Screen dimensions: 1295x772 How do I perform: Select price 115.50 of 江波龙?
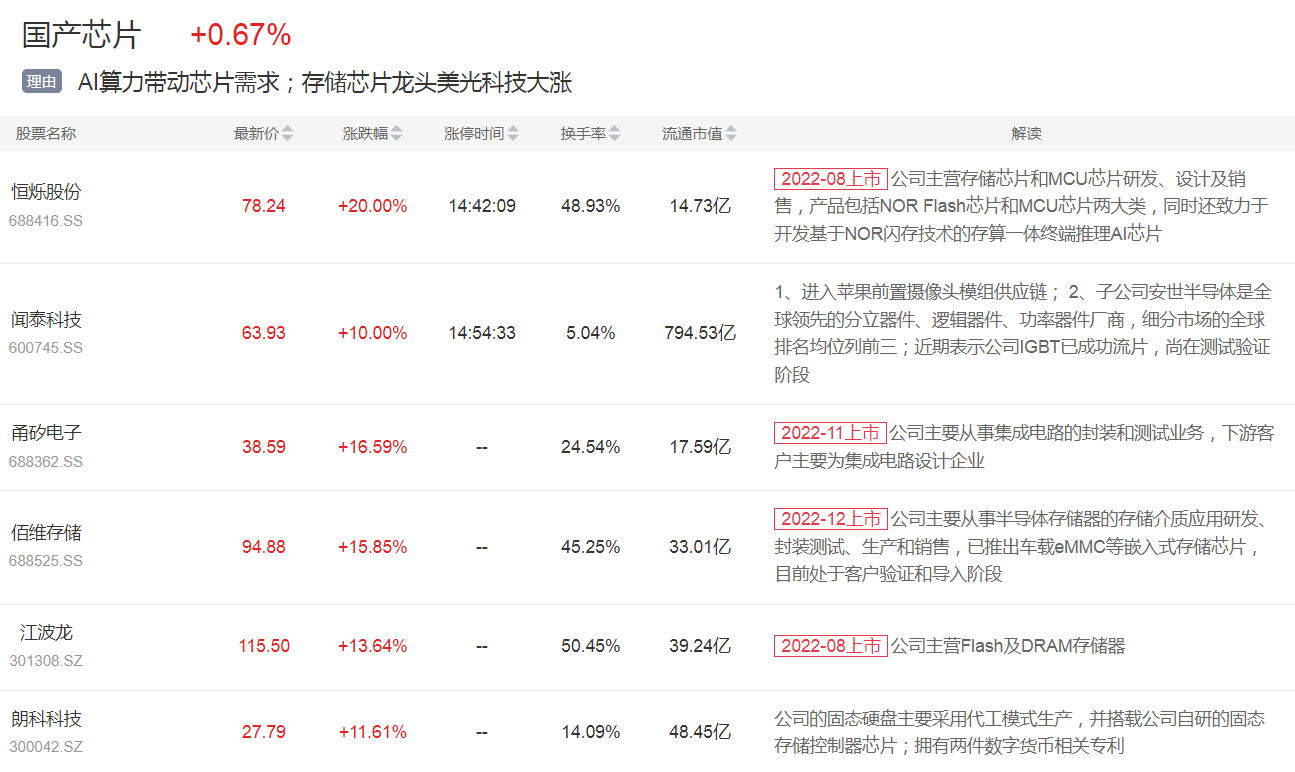coord(264,646)
